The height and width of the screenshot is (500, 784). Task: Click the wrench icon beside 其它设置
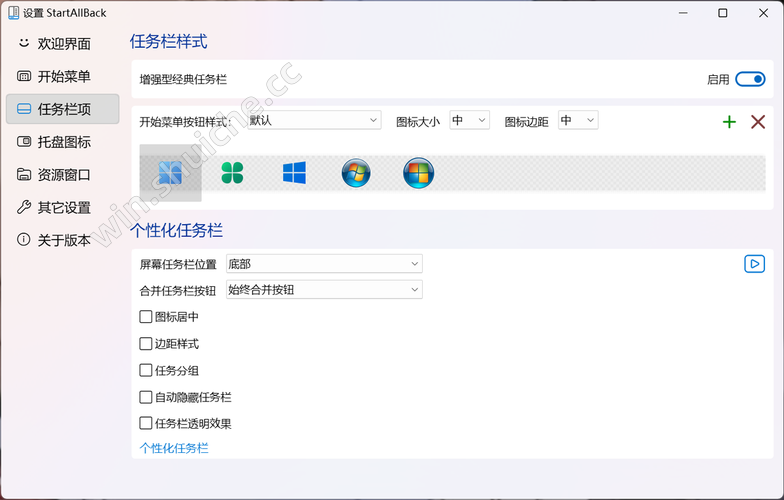24,207
